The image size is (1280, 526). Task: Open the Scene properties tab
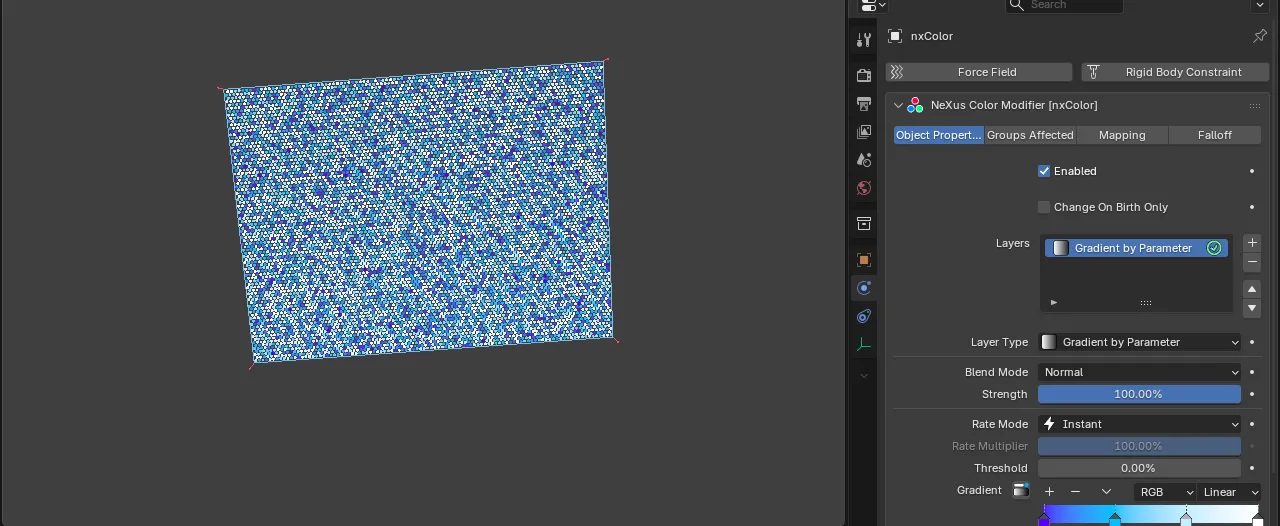(x=864, y=159)
